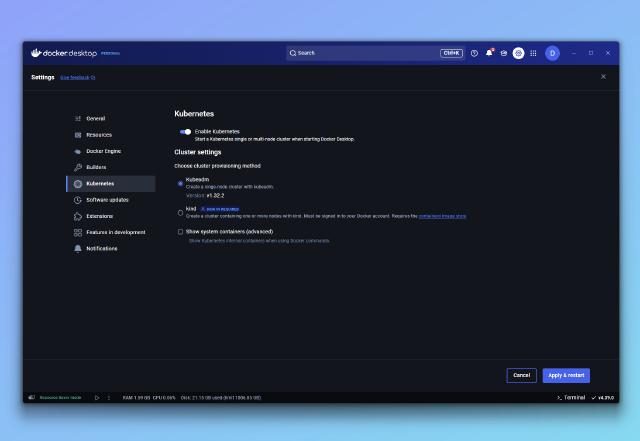Click into the Search field
The width and height of the screenshot is (640, 441).
(375, 53)
